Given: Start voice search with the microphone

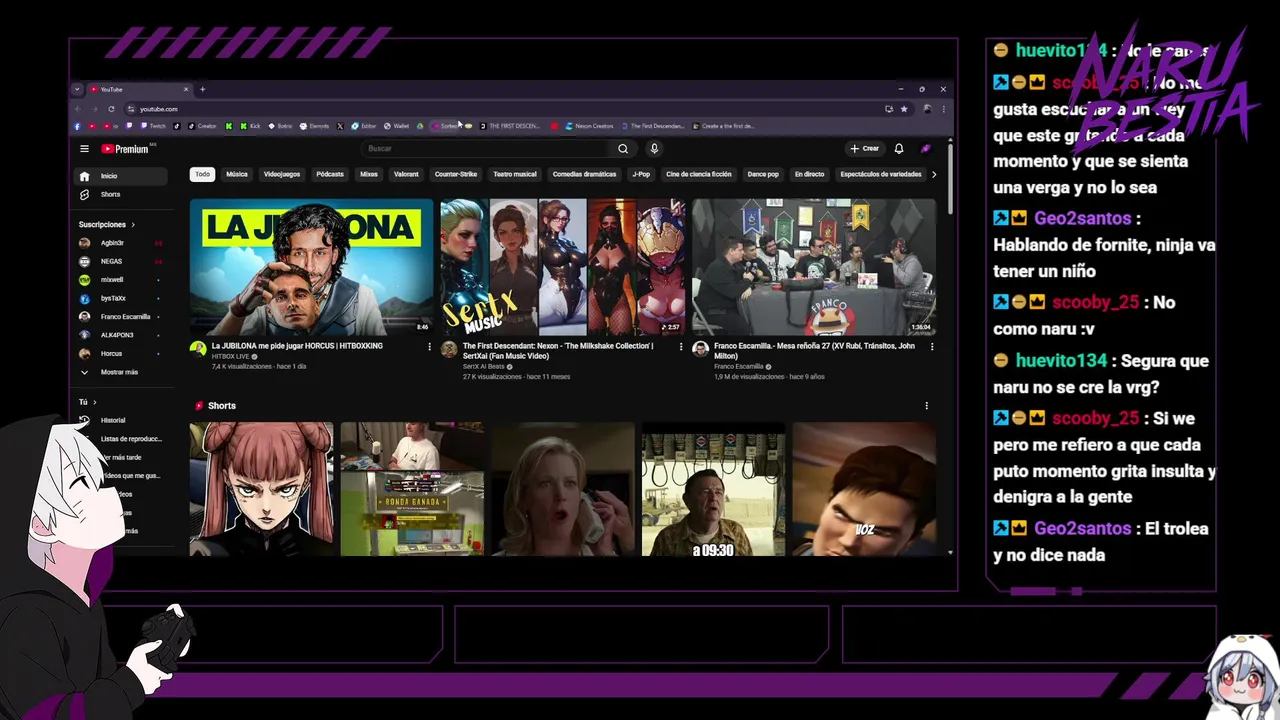Looking at the screenshot, I should coord(654,149).
